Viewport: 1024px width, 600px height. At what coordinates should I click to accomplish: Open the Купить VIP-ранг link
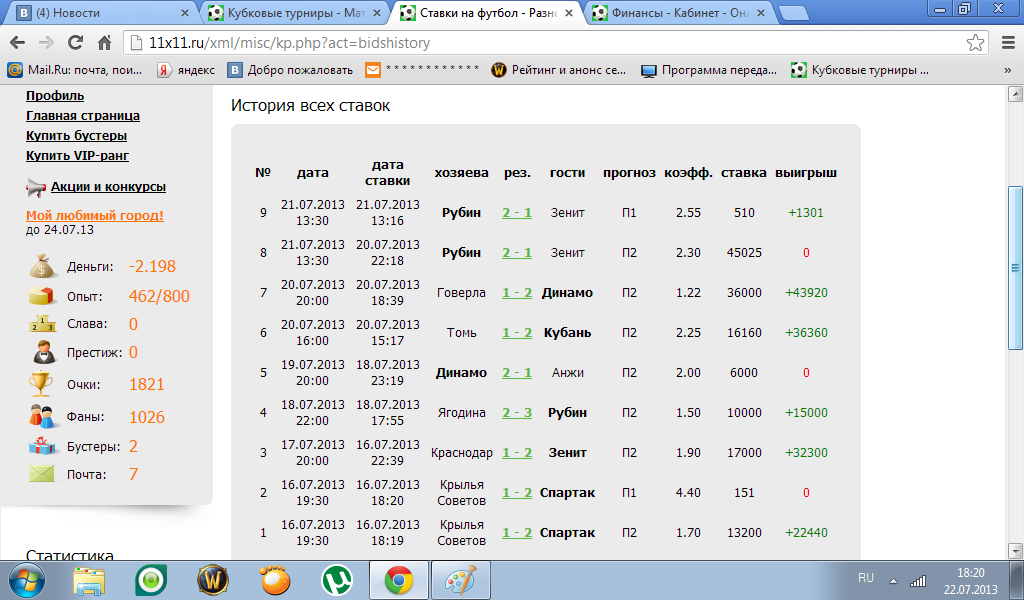[77, 155]
